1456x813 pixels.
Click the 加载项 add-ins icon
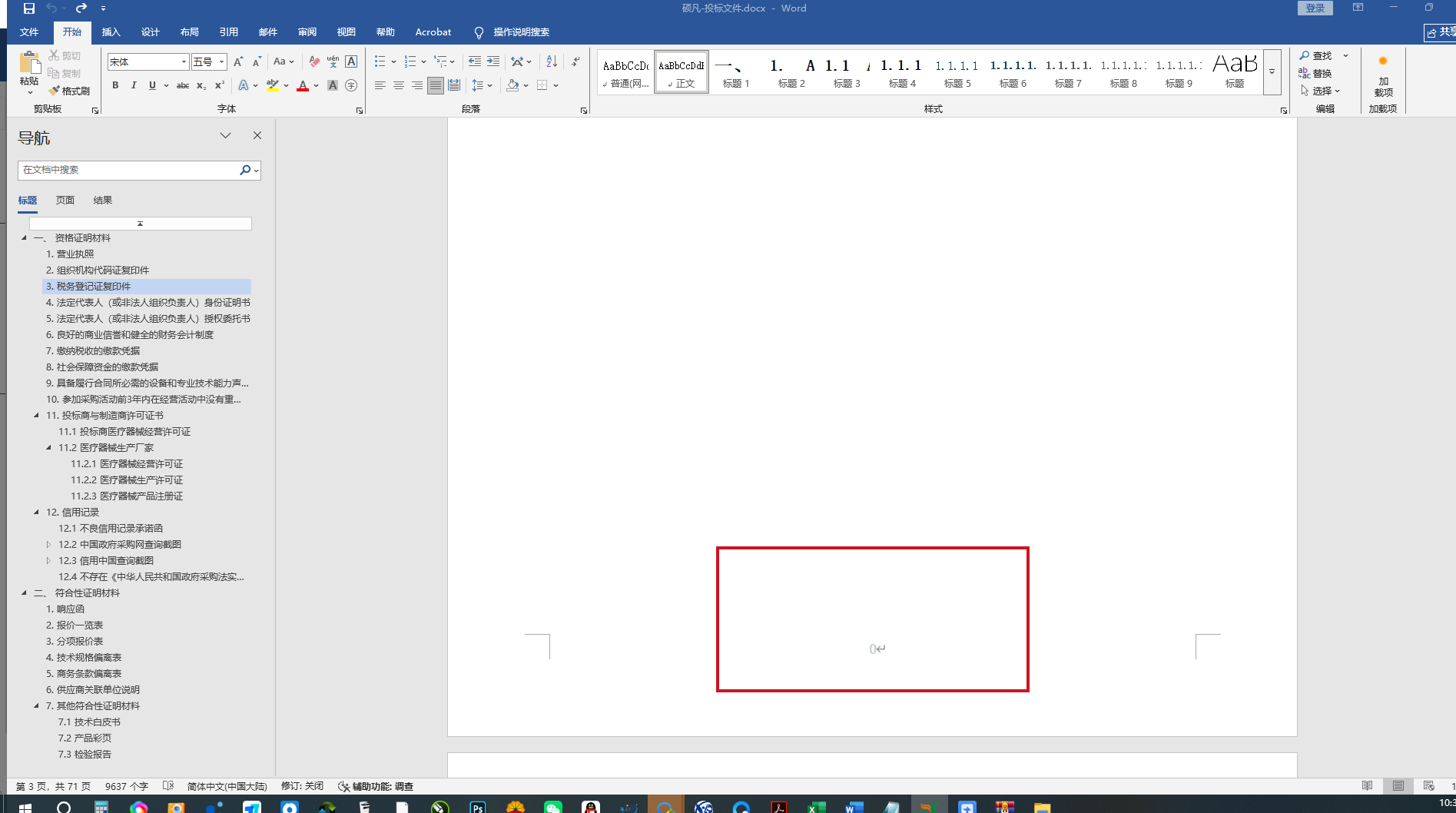[x=1383, y=73]
